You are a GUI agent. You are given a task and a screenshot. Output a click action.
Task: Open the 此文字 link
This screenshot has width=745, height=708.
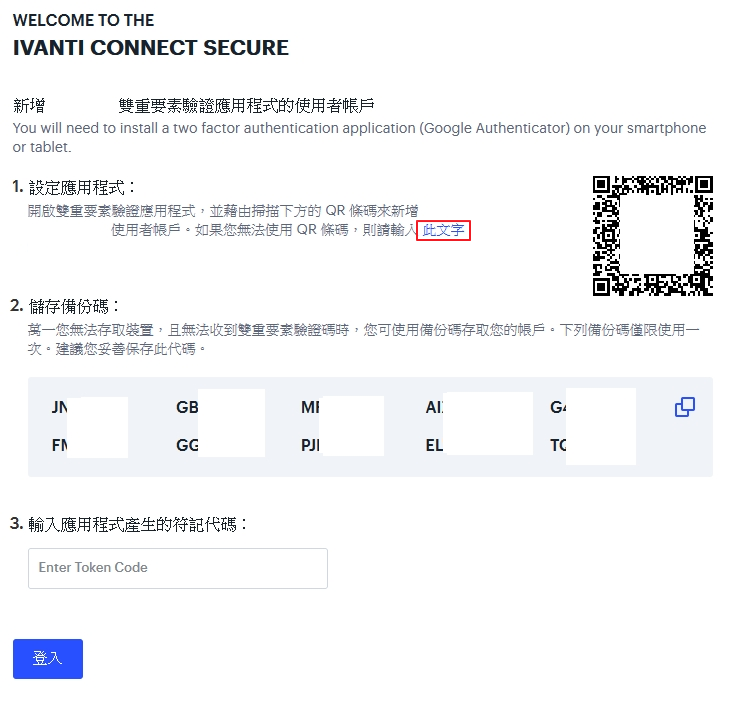443,230
